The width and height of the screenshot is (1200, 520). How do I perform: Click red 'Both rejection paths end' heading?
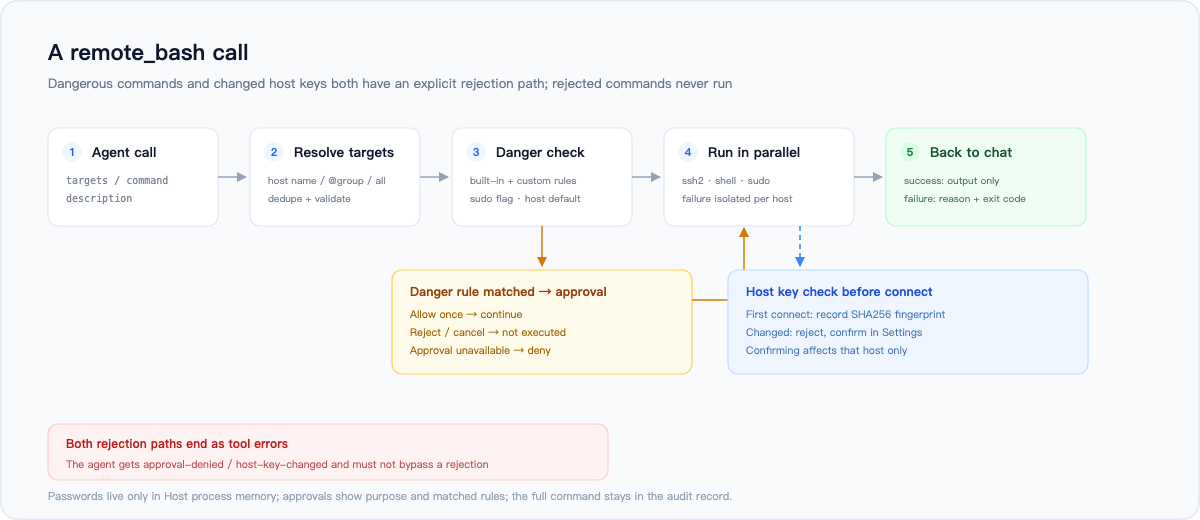(177, 443)
